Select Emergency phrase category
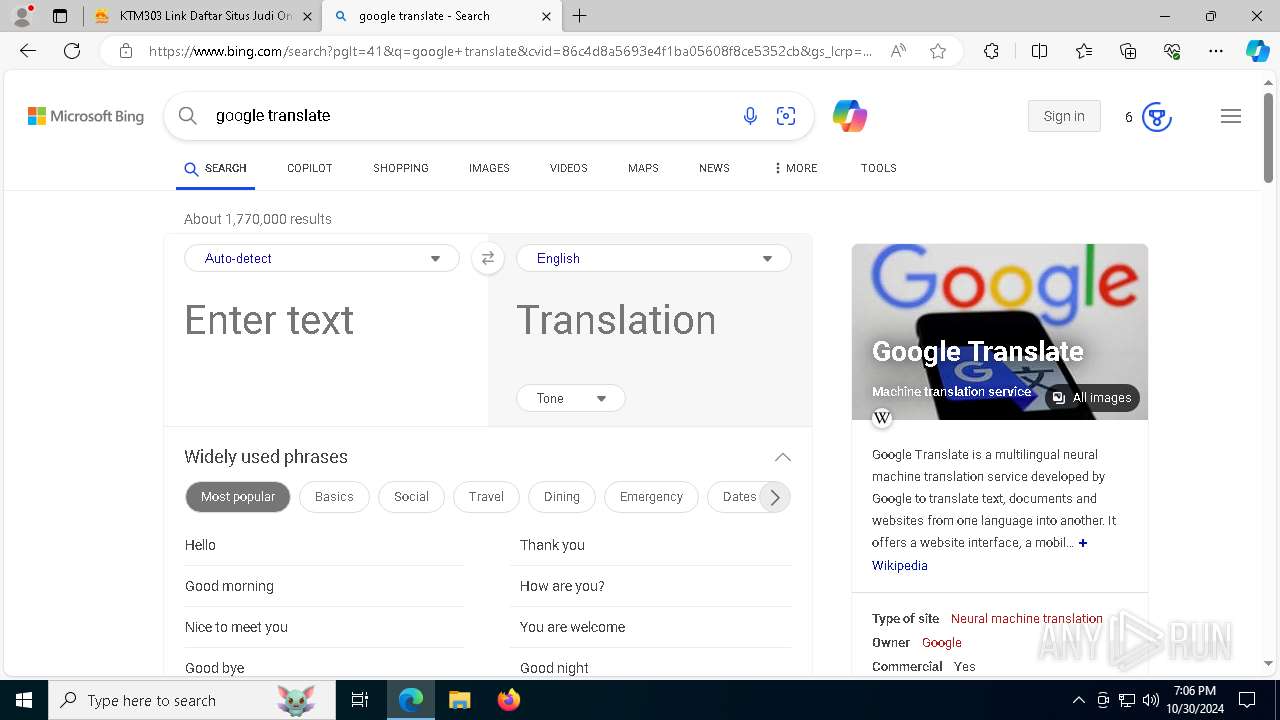This screenshot has height=720, width=1280. tap(651, 497)
